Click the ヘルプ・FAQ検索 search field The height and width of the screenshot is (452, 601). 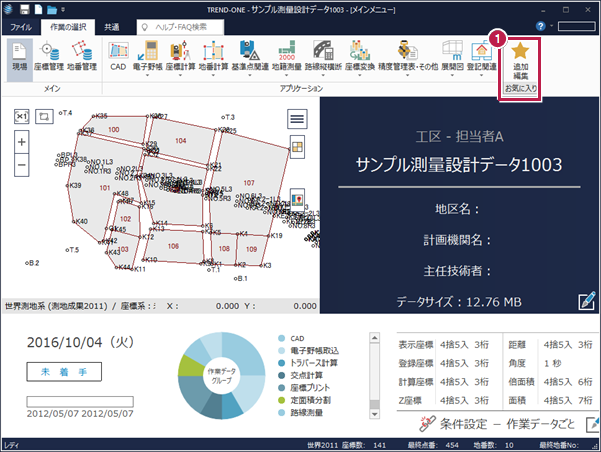click(x=181, y=27)
